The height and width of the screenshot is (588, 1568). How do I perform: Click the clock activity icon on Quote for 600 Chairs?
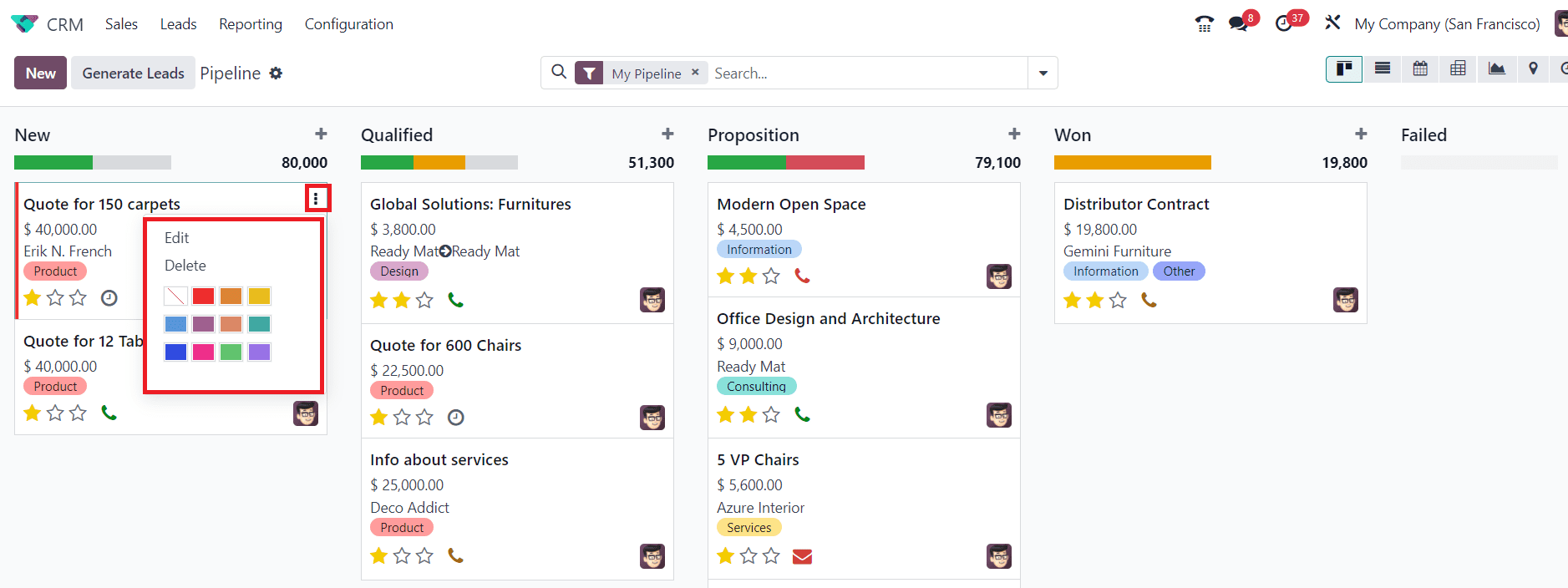tap(455, 418)
